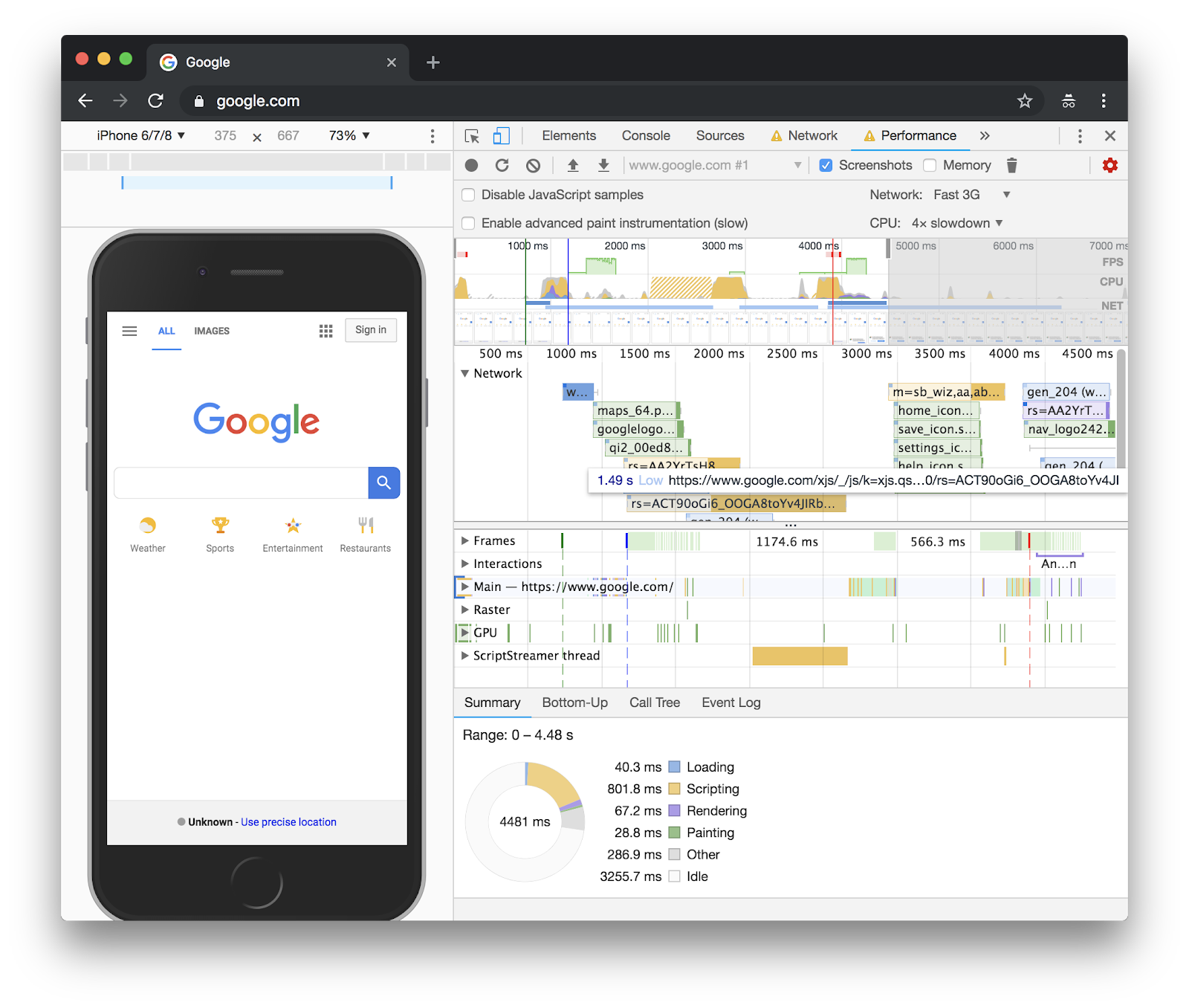Switch to the Elements tab
The width and height of the screenshot is (1189, 1008).
[568, 136]
